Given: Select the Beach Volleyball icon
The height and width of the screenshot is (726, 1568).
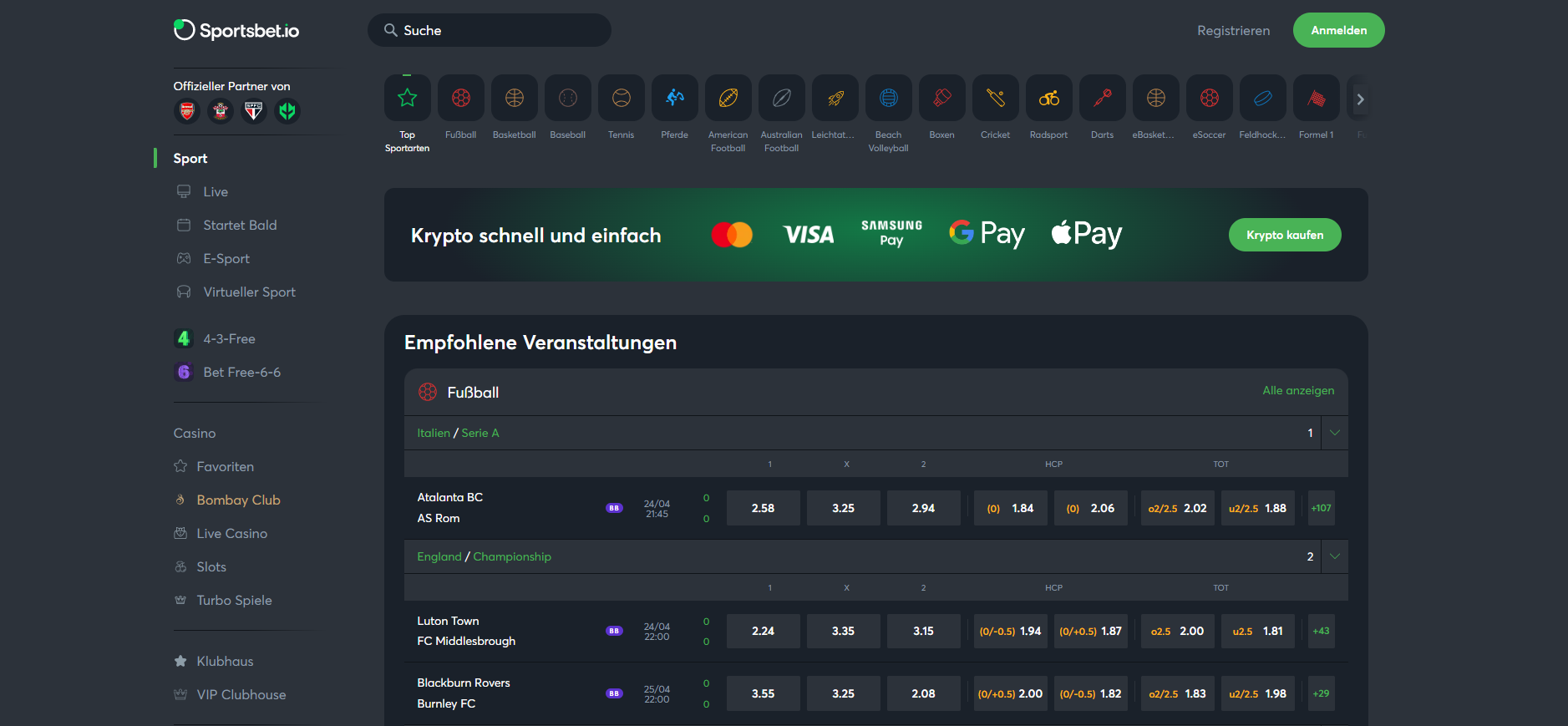Looking at the screenshot, I should (889, 99).
